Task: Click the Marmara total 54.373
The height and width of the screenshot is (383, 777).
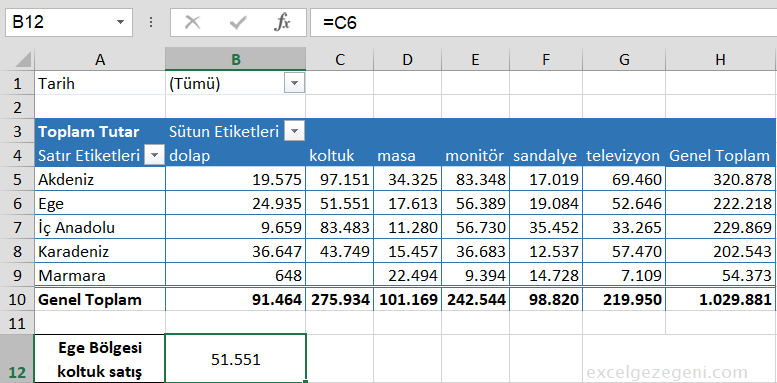Action: pyautogui.click(x=721, y=275)
